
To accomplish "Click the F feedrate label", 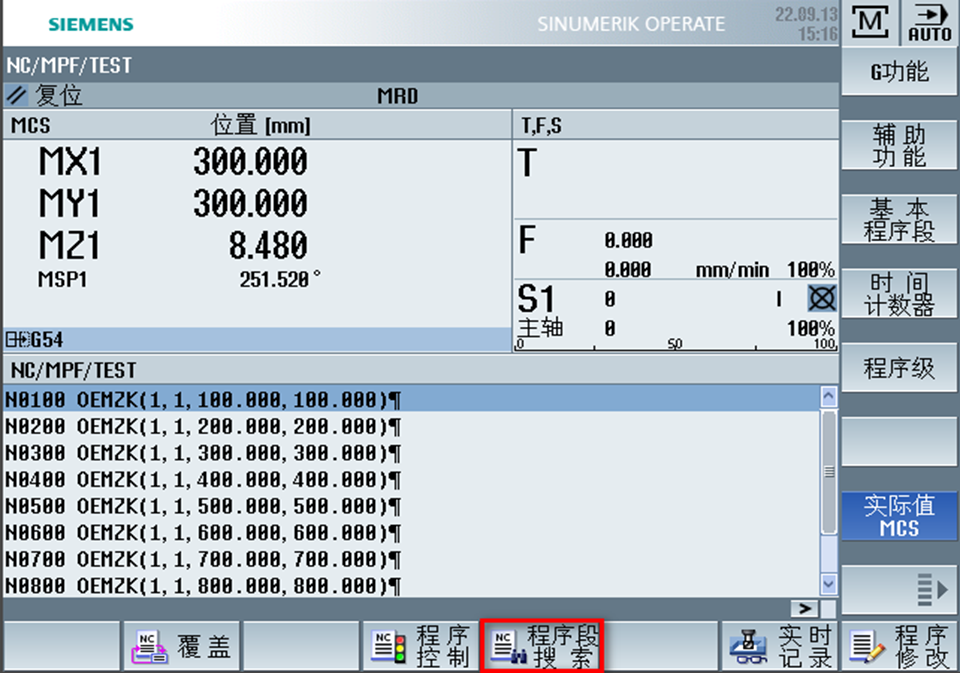I will coord(527,239).
